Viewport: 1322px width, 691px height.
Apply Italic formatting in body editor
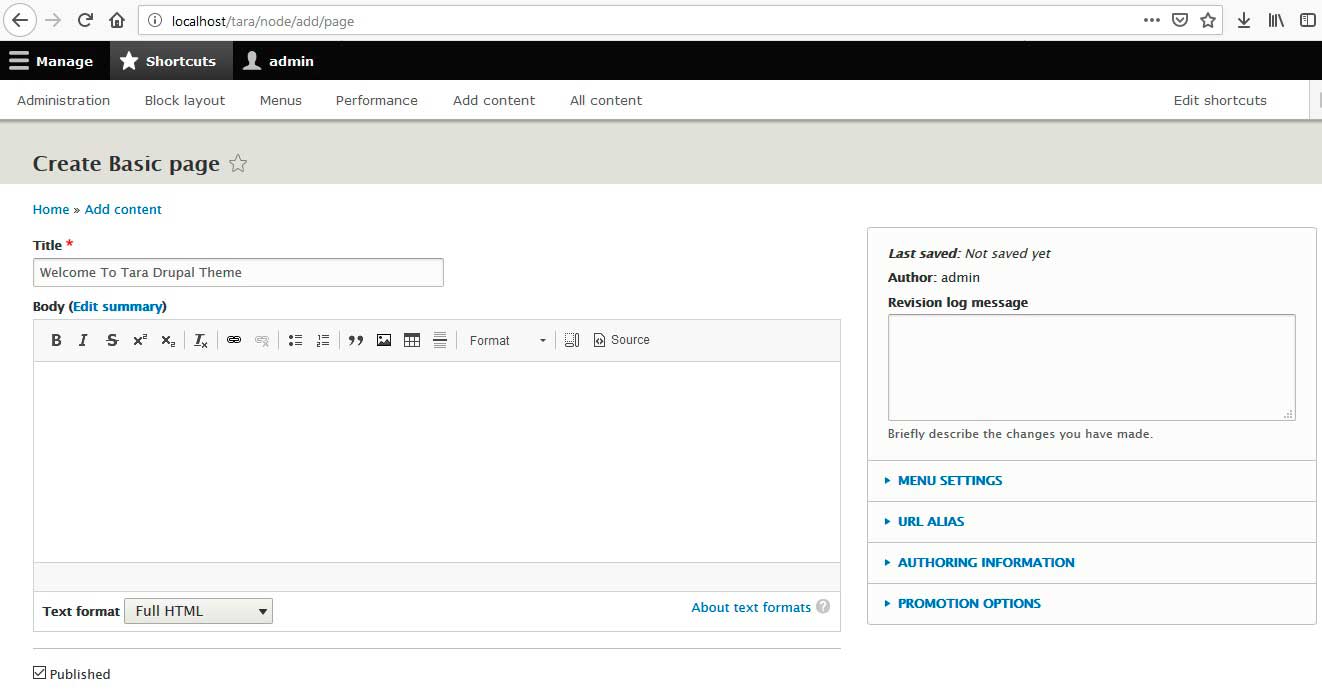[x=83, y=340]
